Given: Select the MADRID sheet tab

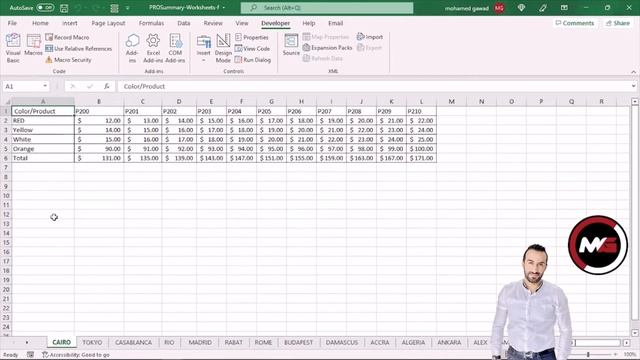Looking at the screenshot, I should click(x=200, y=342).
